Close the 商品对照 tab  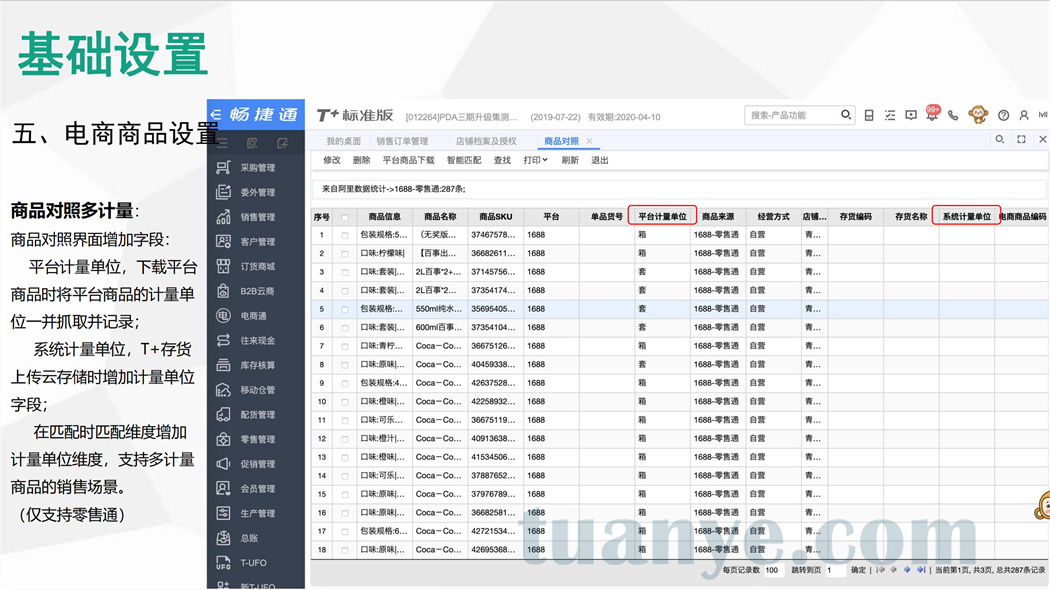click(589, 141)
